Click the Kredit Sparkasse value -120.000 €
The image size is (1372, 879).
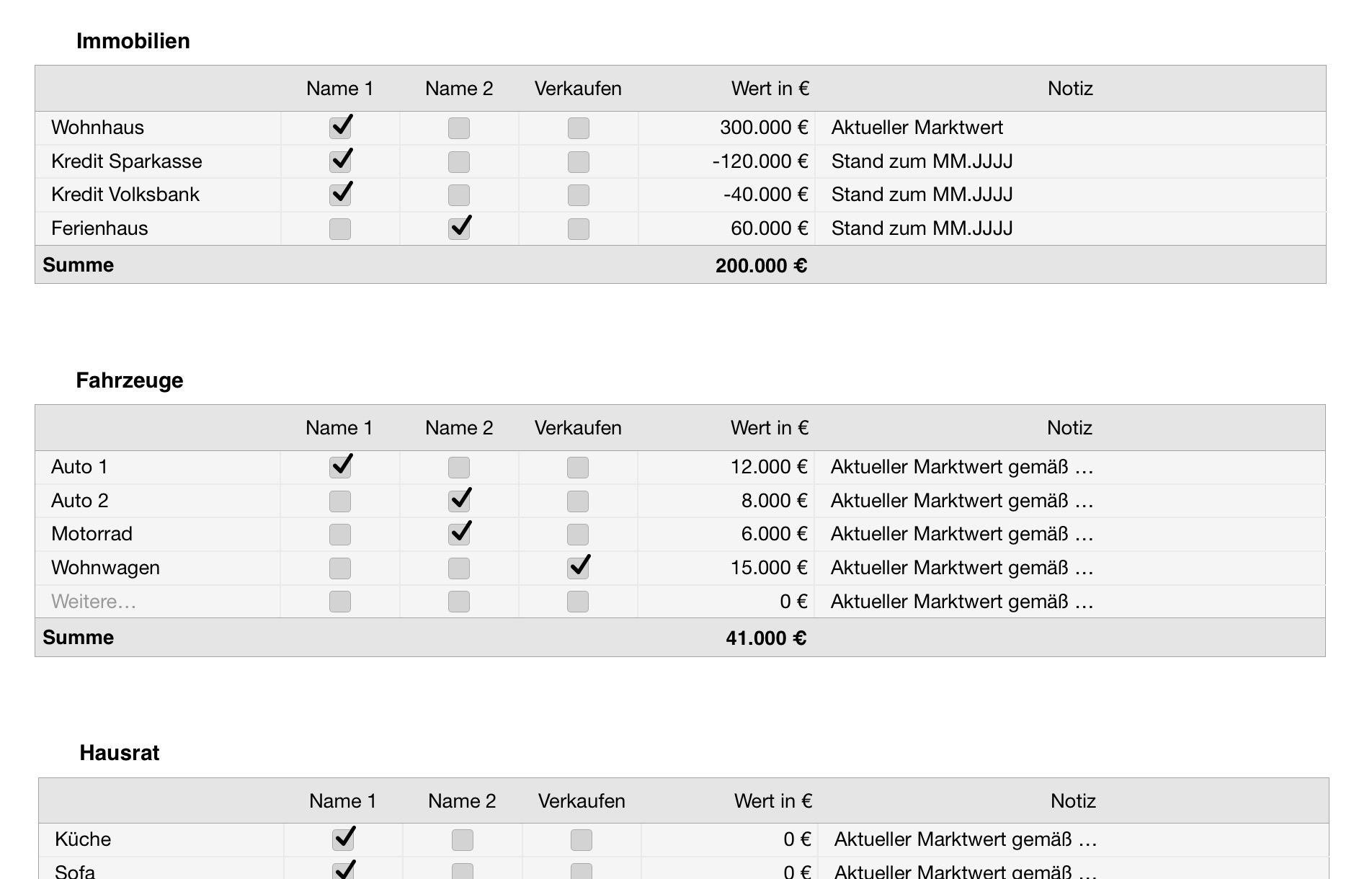tap(759, 161)
